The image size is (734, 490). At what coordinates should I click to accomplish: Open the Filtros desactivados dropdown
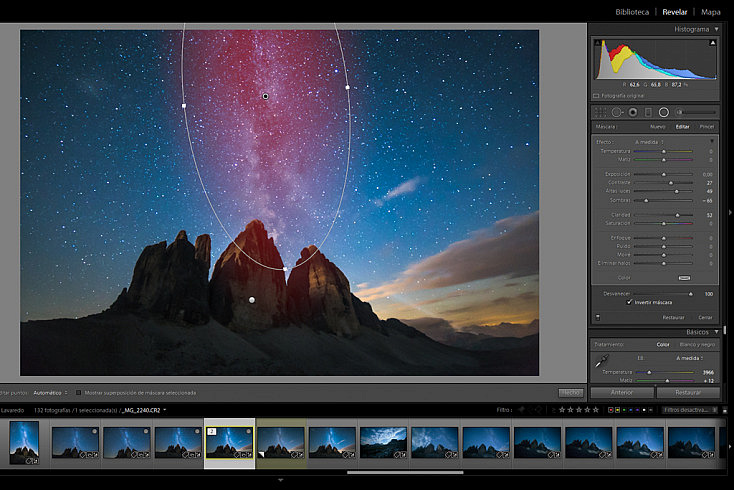690,410
